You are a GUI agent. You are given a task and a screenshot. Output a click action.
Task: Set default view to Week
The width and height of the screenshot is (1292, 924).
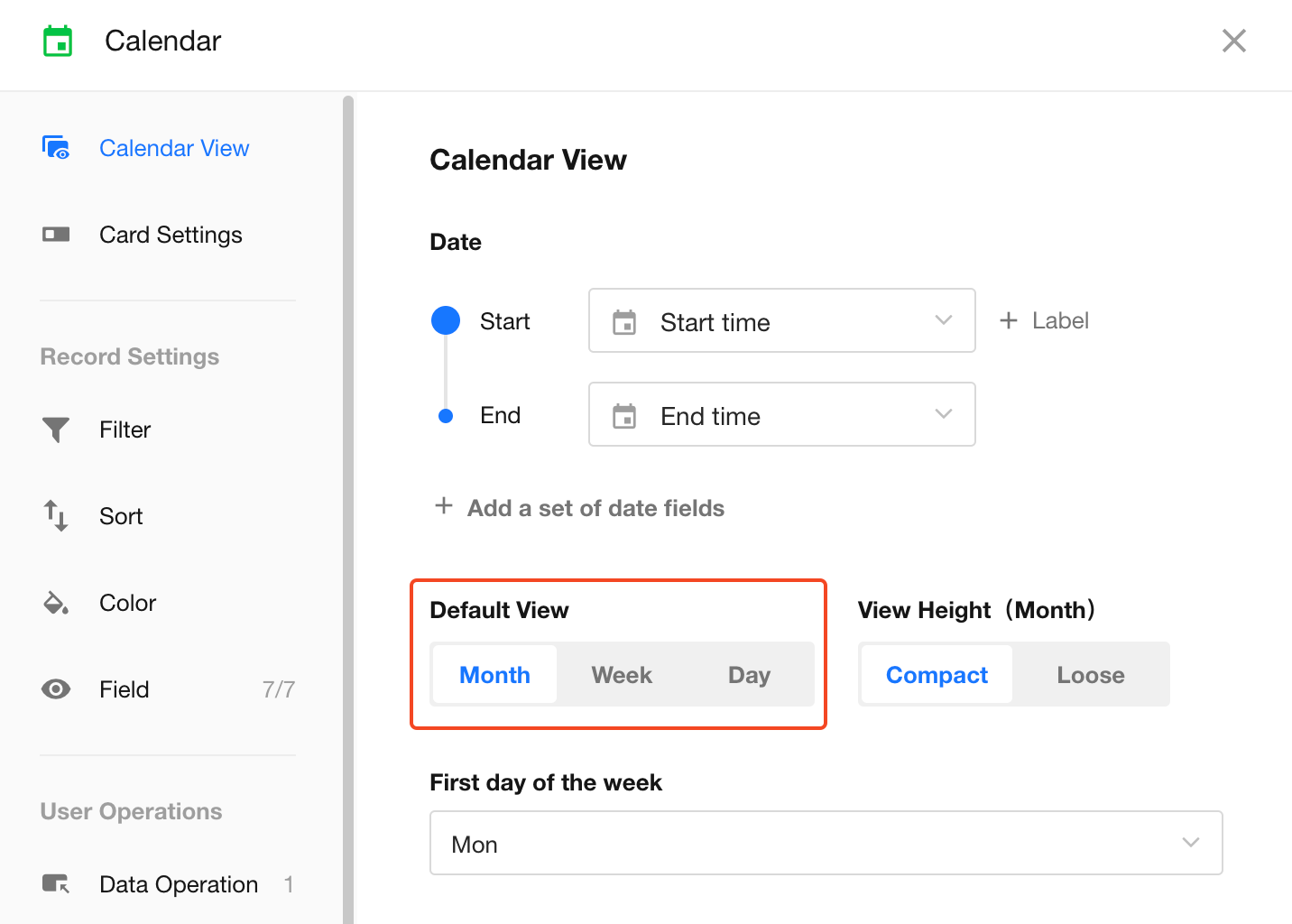(x=622, y=675)
